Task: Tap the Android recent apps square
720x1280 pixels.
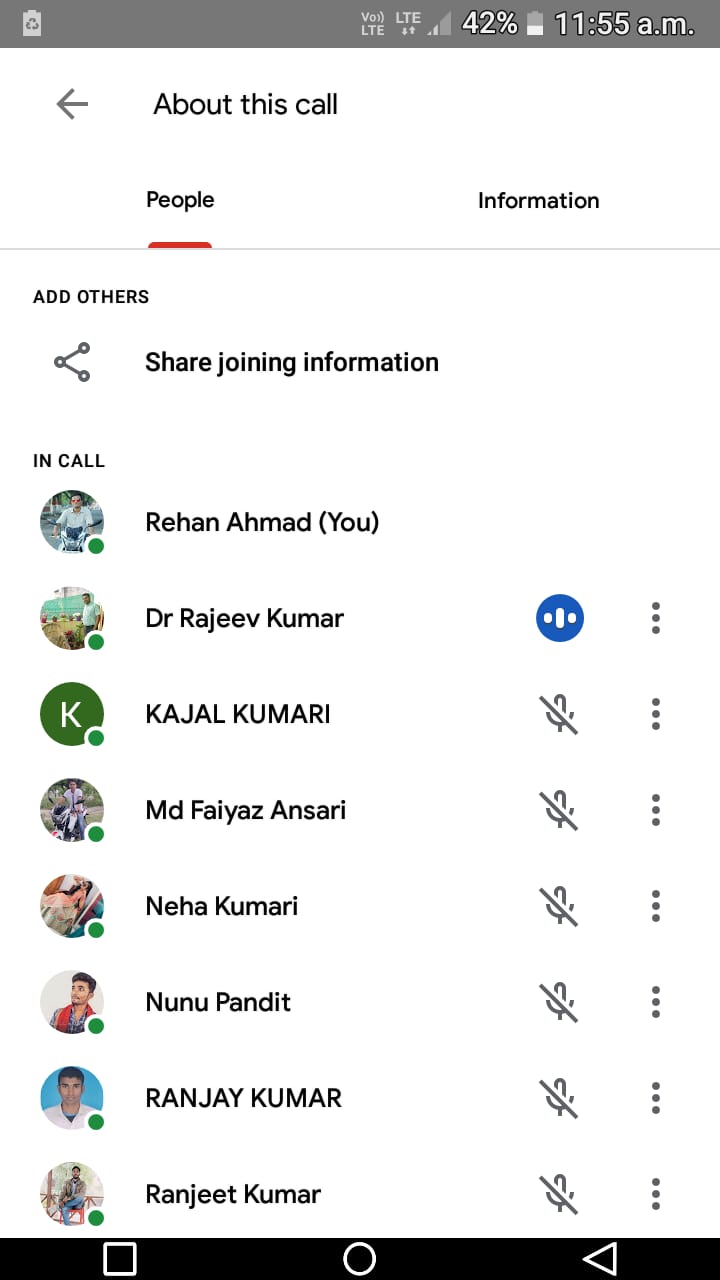Action: coord(120,1259)
